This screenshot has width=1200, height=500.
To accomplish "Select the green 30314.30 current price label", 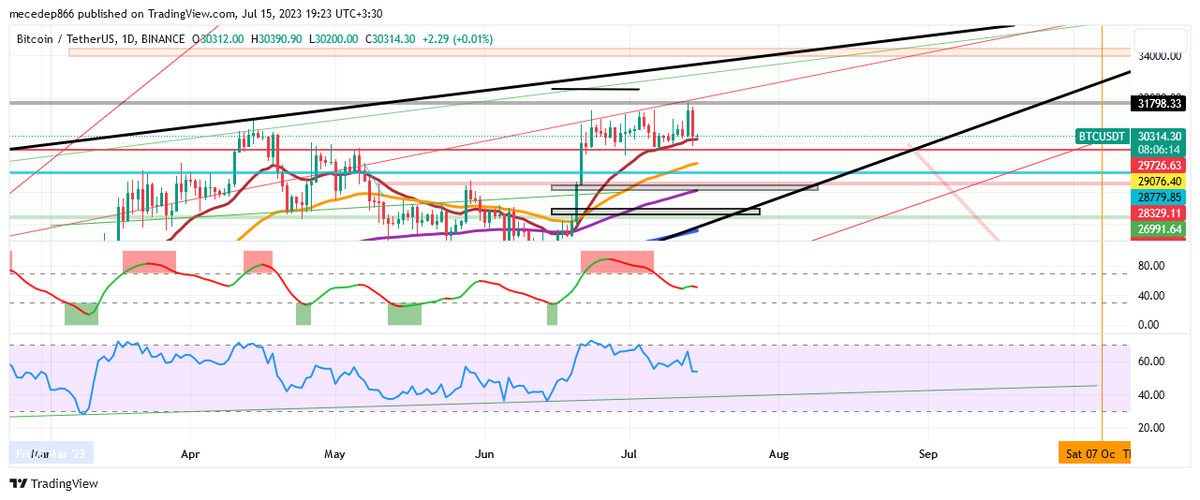I will 1159,135.
